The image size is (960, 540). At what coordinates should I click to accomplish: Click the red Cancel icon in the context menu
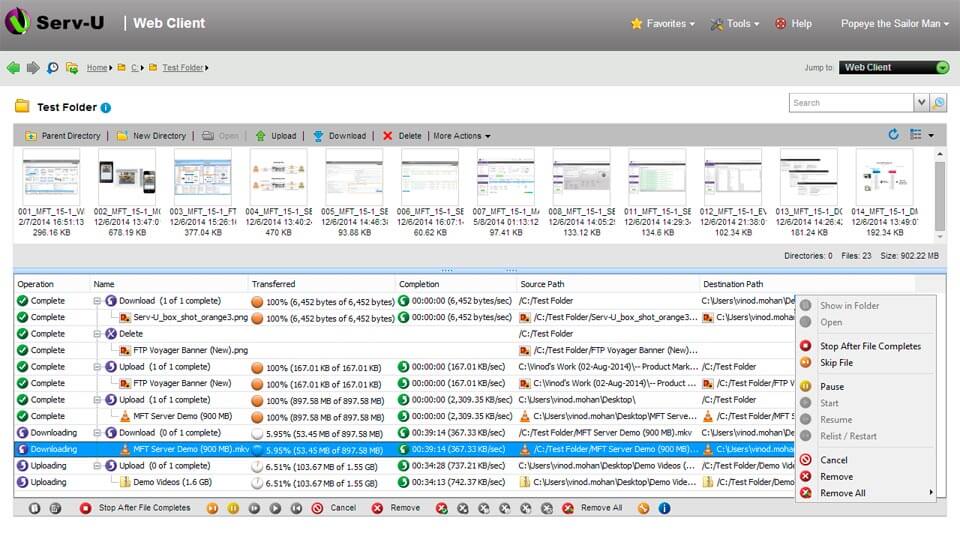806,460
